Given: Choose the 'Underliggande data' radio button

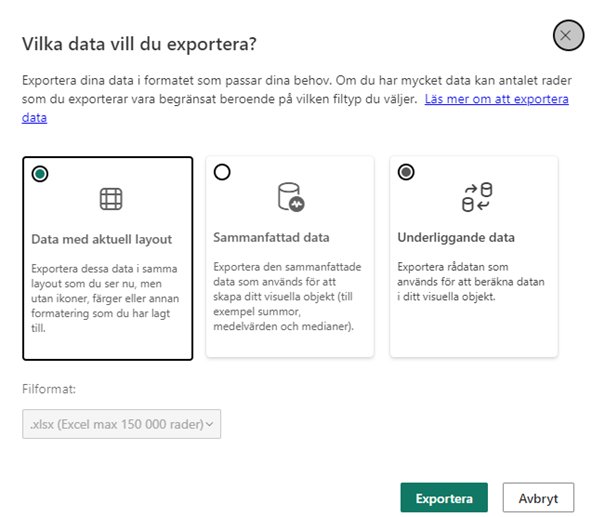Looking at the screenshot, I should [406, 172].
